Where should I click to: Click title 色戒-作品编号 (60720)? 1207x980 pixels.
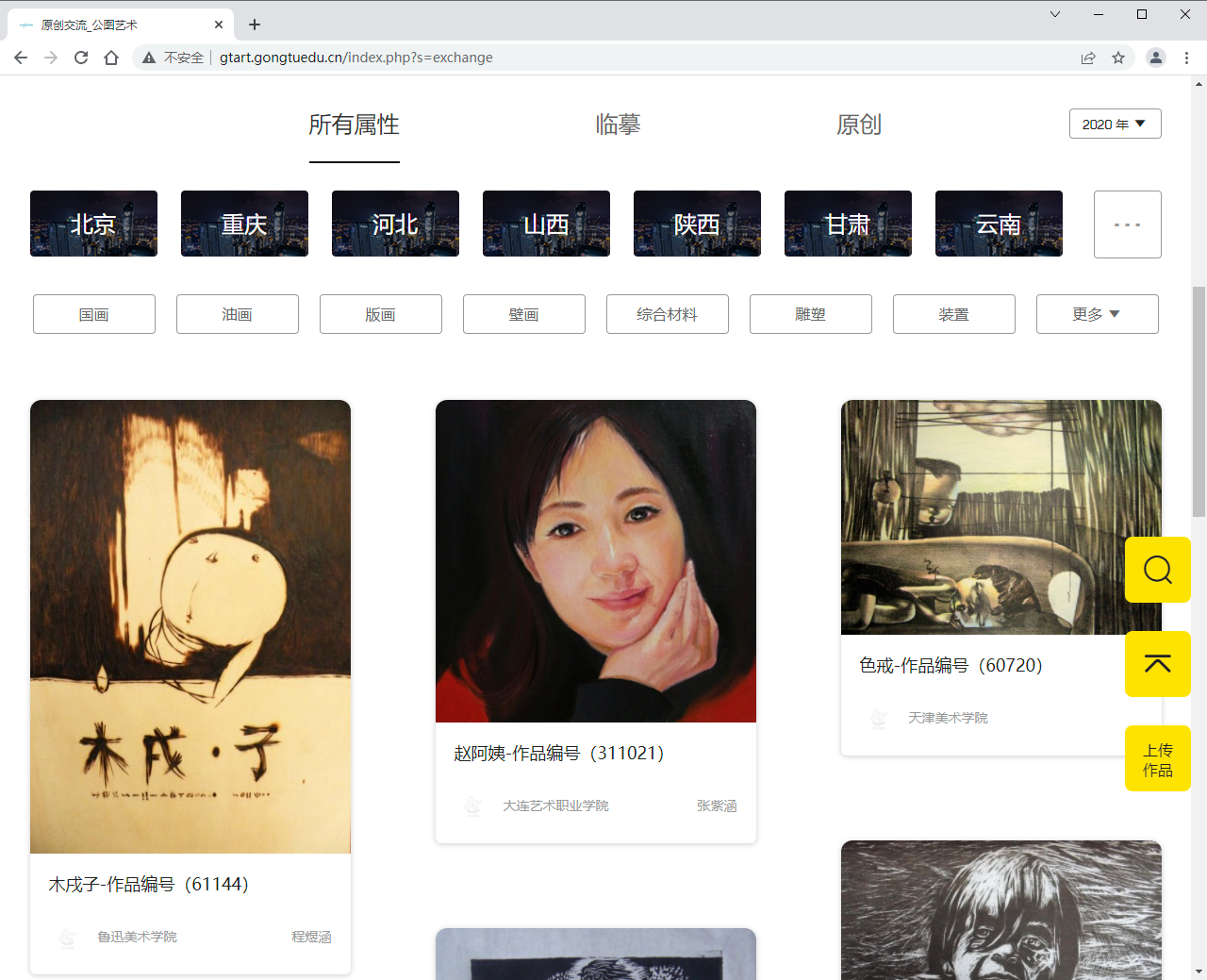coord(951,665)
